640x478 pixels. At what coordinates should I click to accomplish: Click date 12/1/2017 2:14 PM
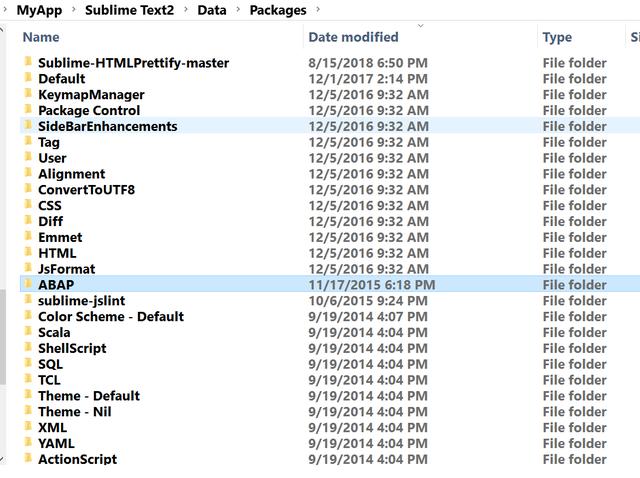368,79
